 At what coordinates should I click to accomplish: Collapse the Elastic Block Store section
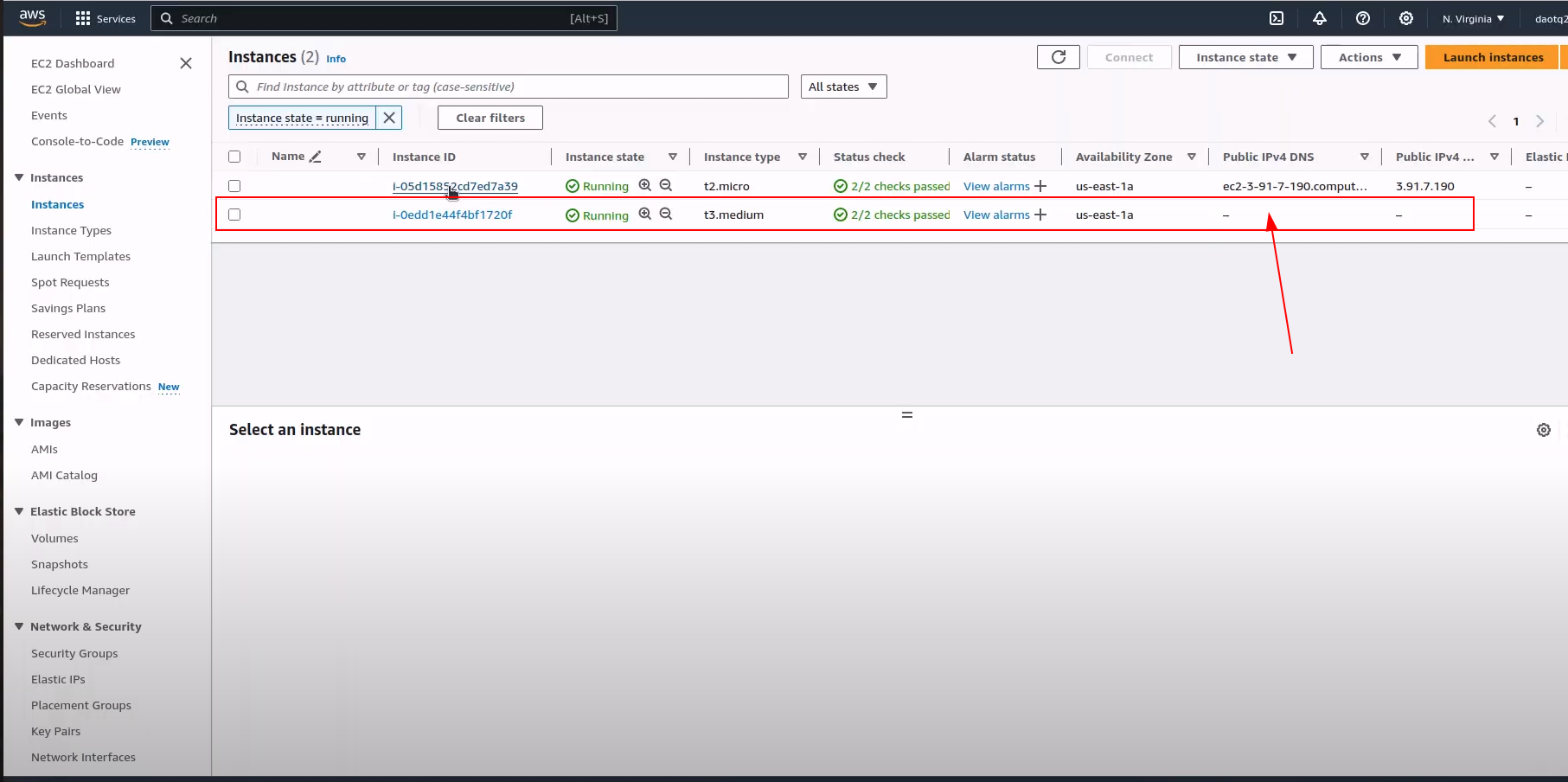click(x=19, y=511)
